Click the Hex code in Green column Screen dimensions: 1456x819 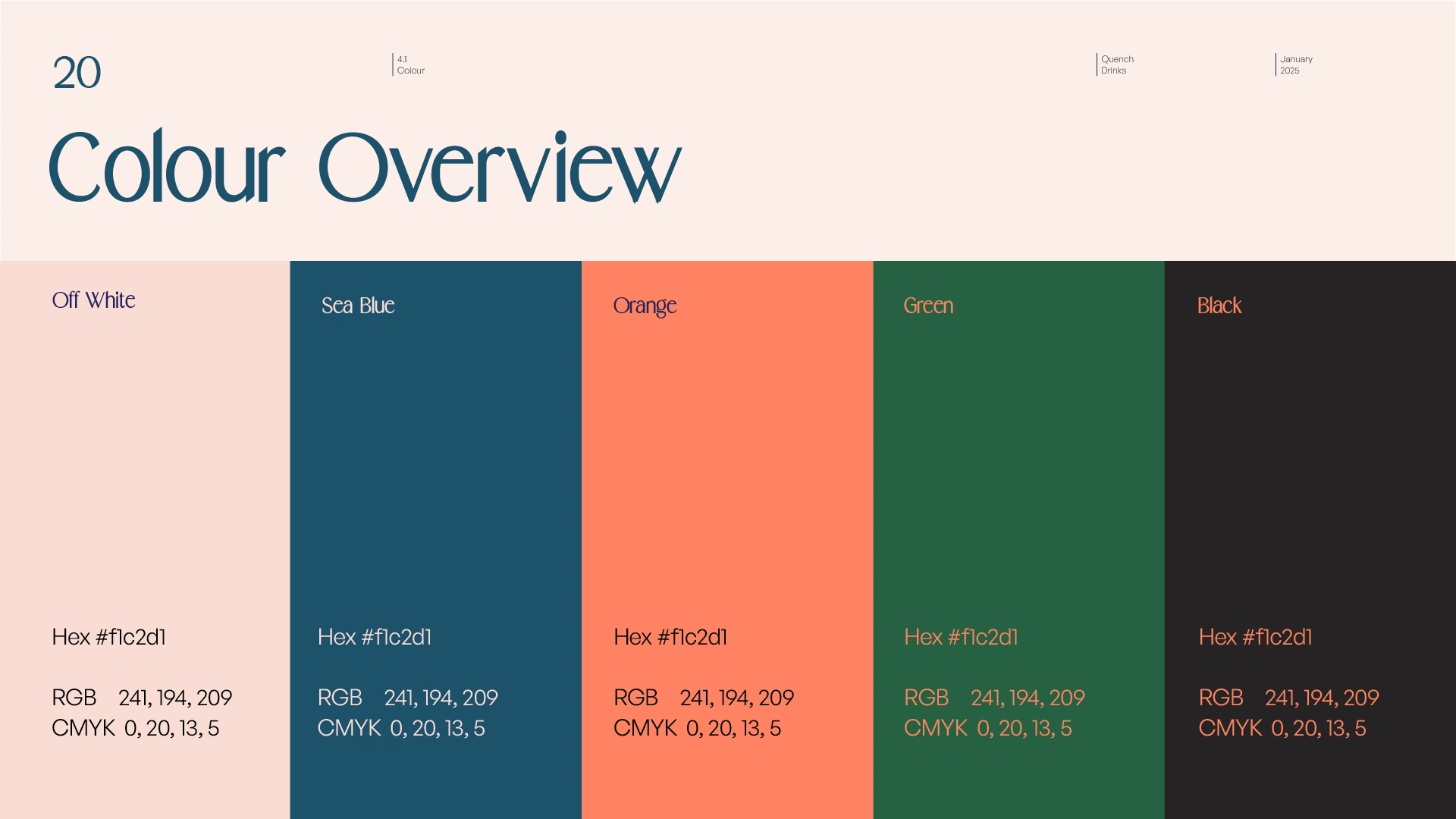click(961, 637)
